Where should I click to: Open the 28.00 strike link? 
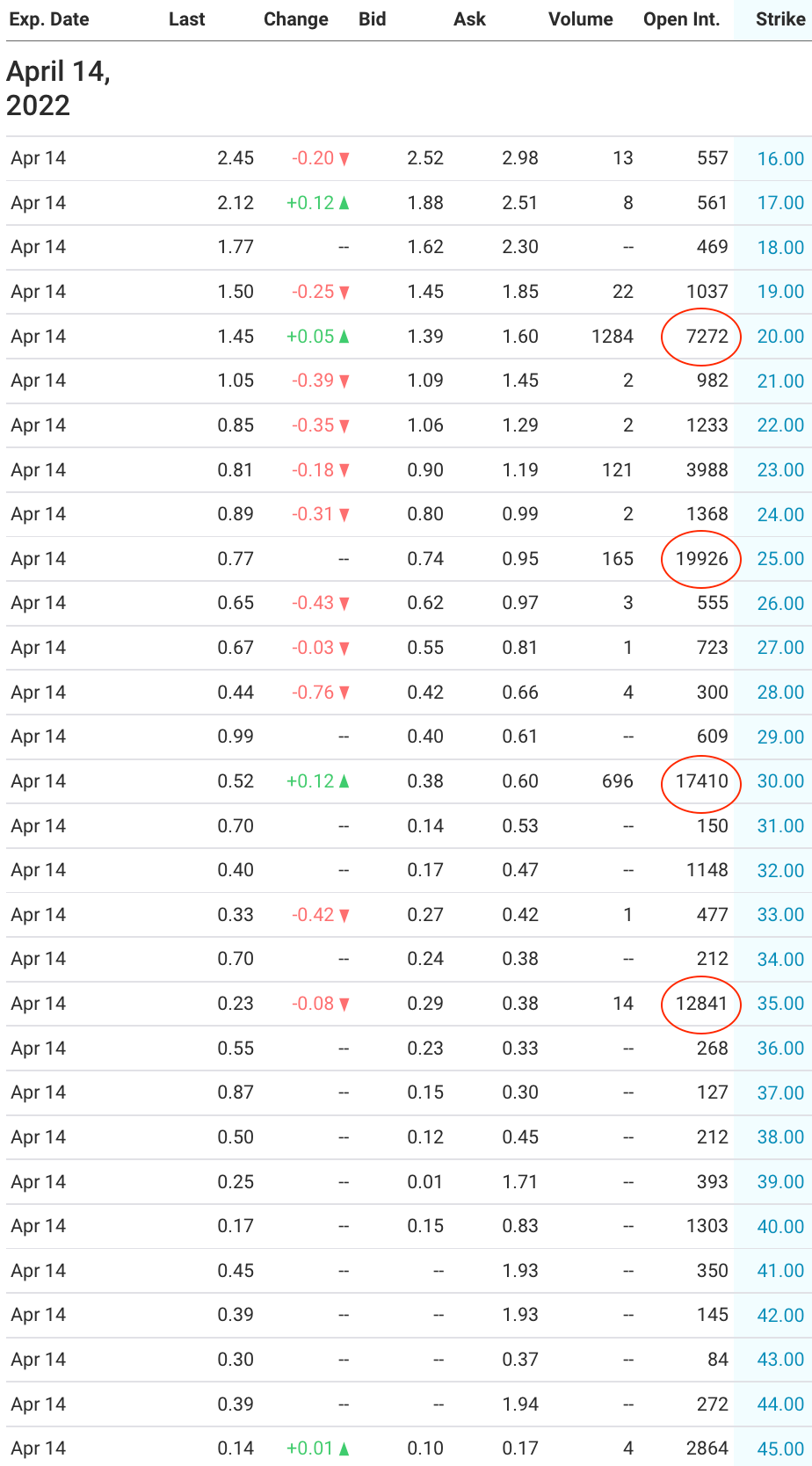pos(780,693)
